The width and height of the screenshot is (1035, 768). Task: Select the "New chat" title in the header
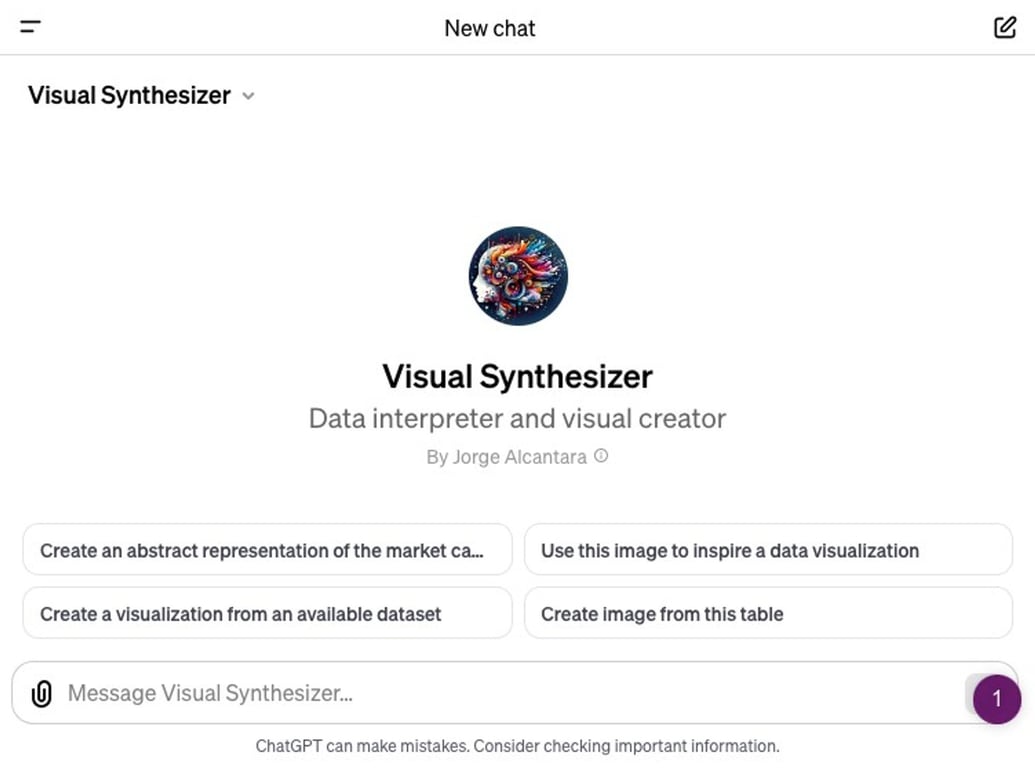point(489,28)
